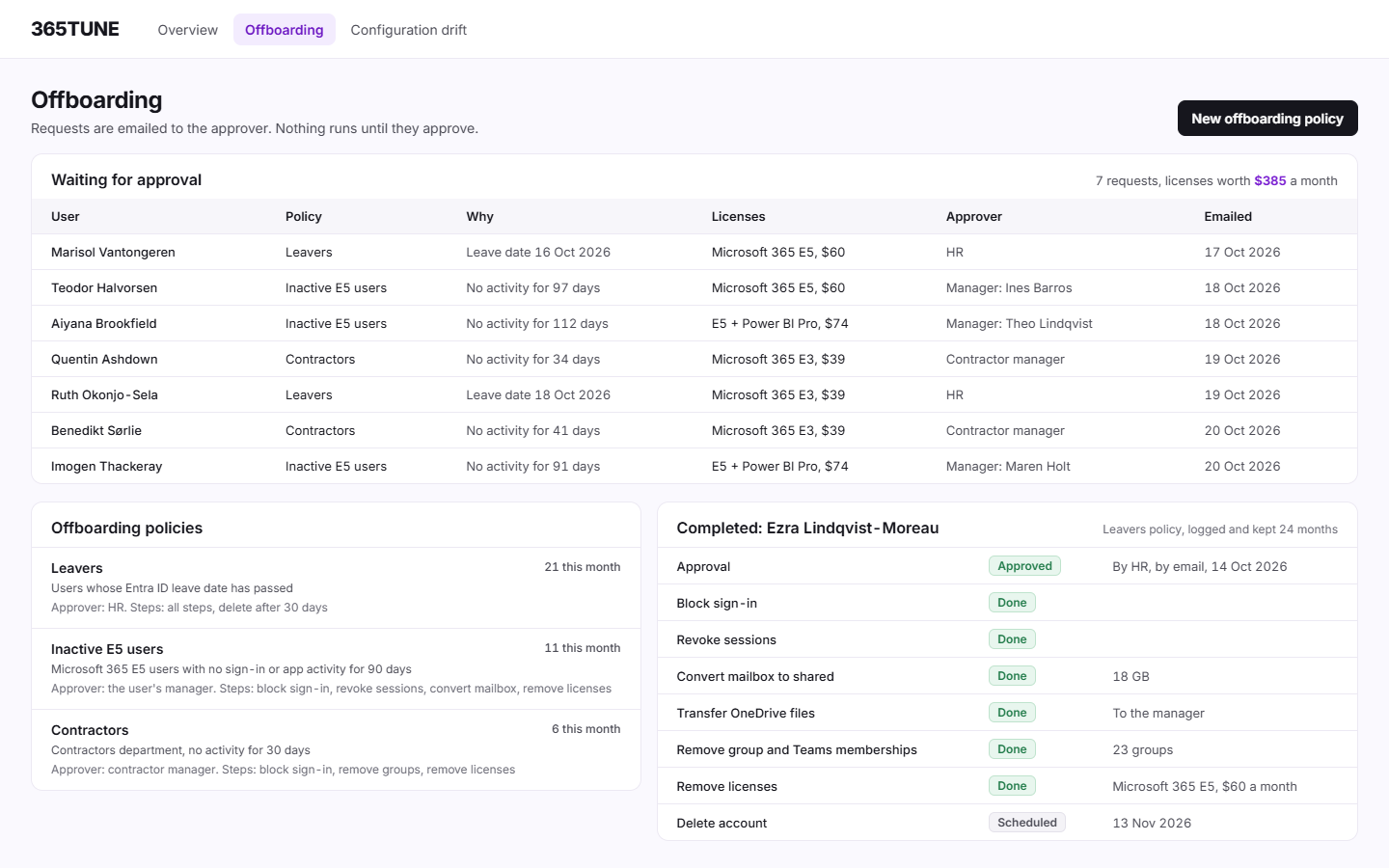Select user Teodor Halvorsen
This screenshot has height=868, width=1389.
[x=104, y=287]
